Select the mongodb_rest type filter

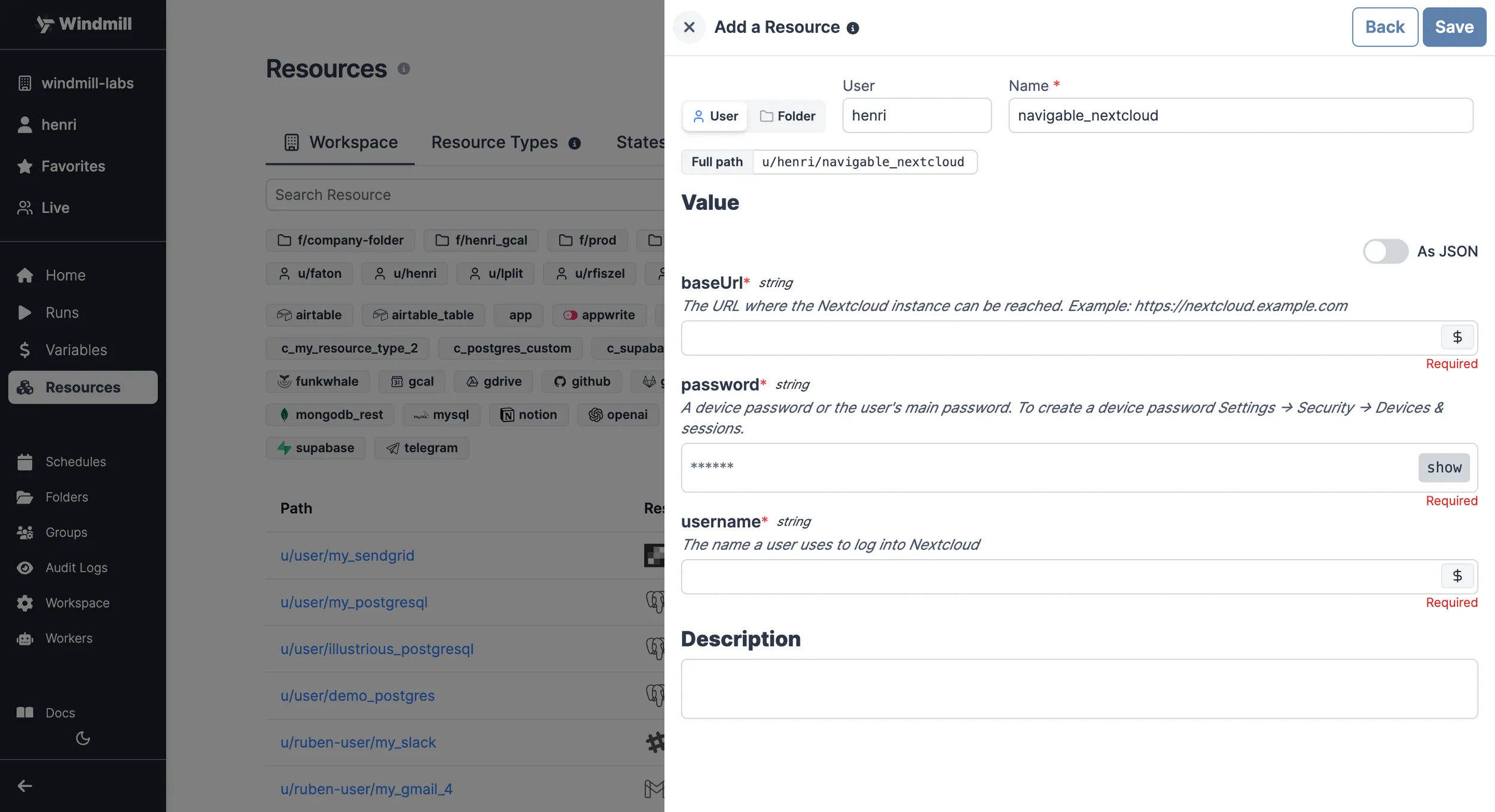point(329,414)
